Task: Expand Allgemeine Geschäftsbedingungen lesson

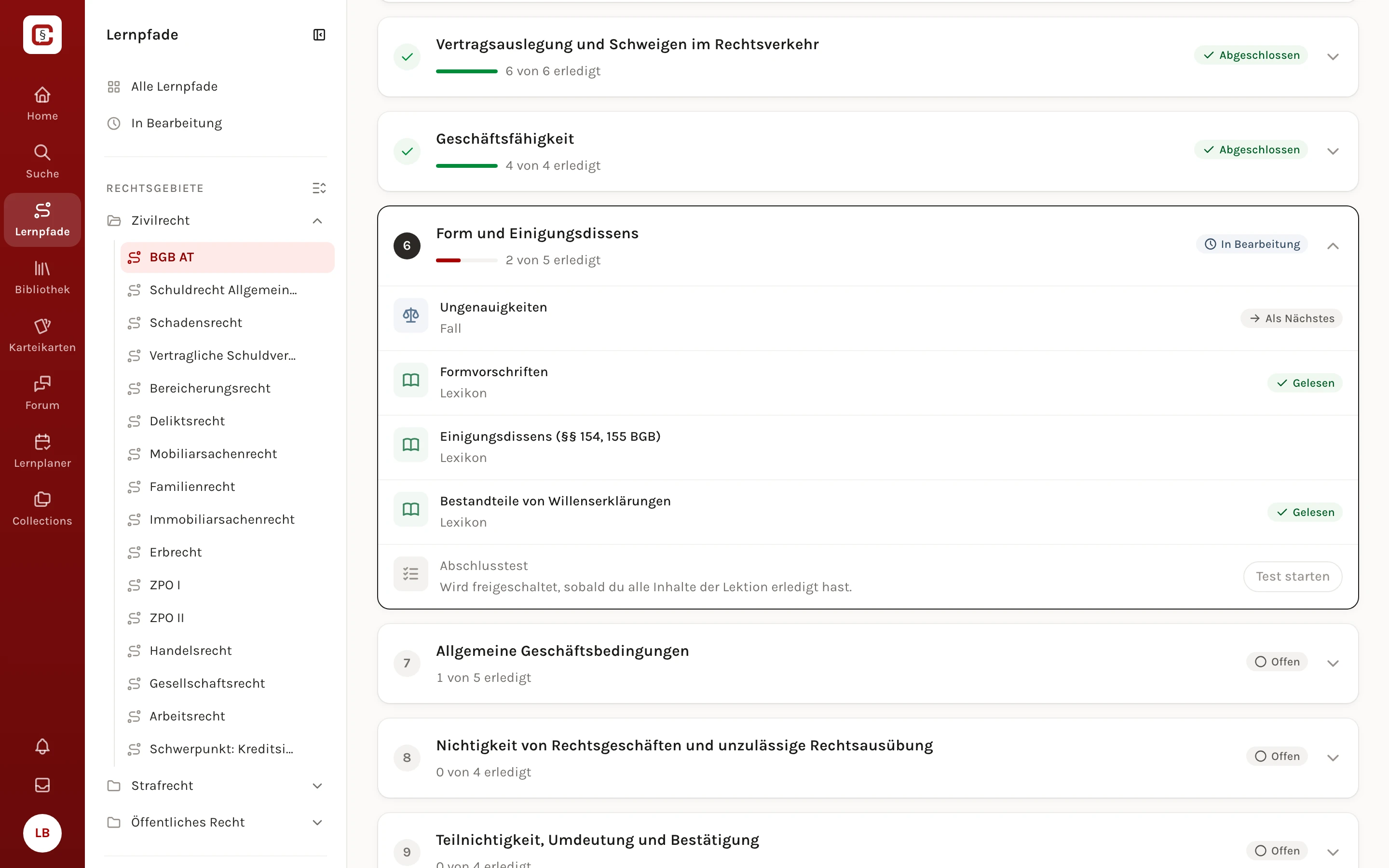Action: pos(1333,663)
